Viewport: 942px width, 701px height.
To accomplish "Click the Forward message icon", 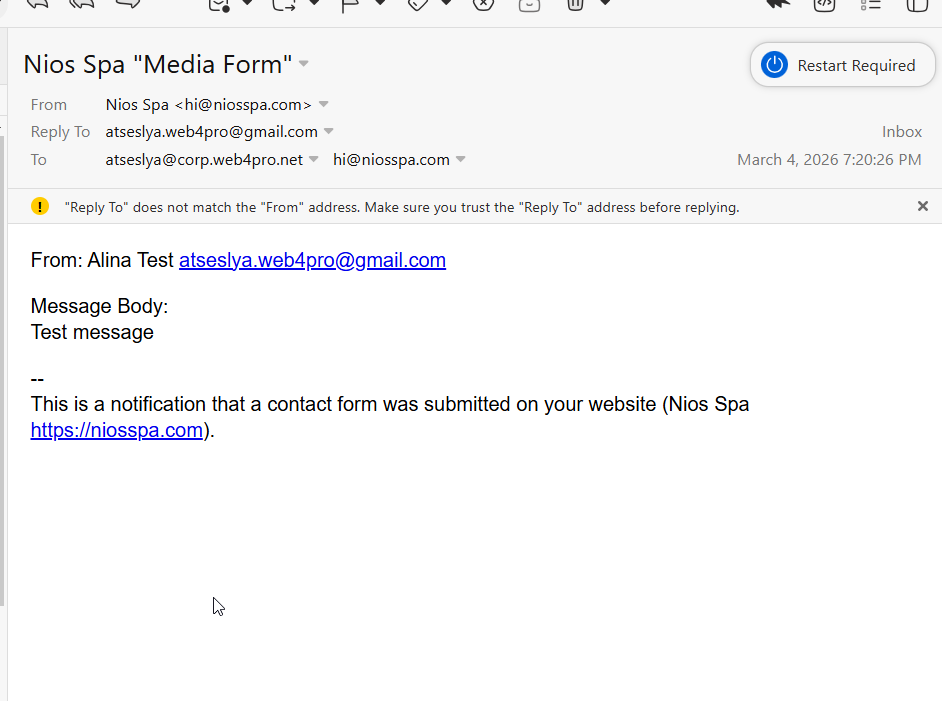I will pos(128,4).
